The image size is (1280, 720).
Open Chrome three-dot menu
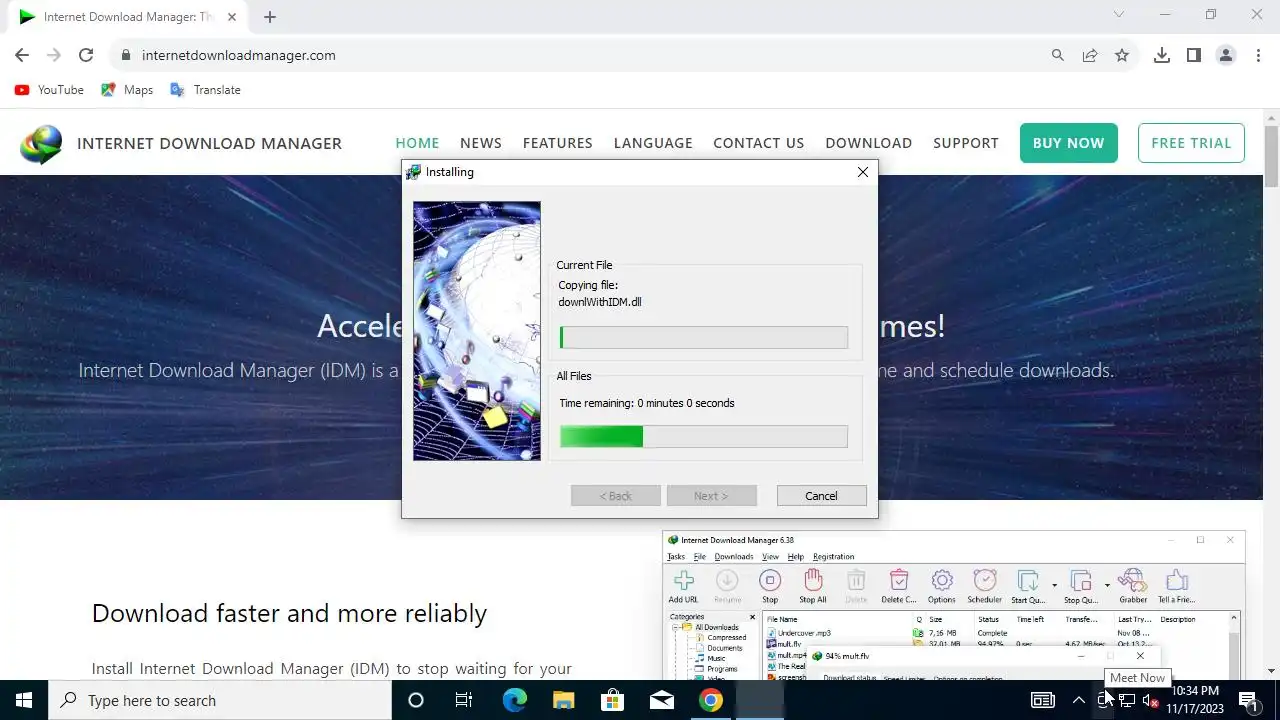pyautogui.click(x=1258, y=55)
